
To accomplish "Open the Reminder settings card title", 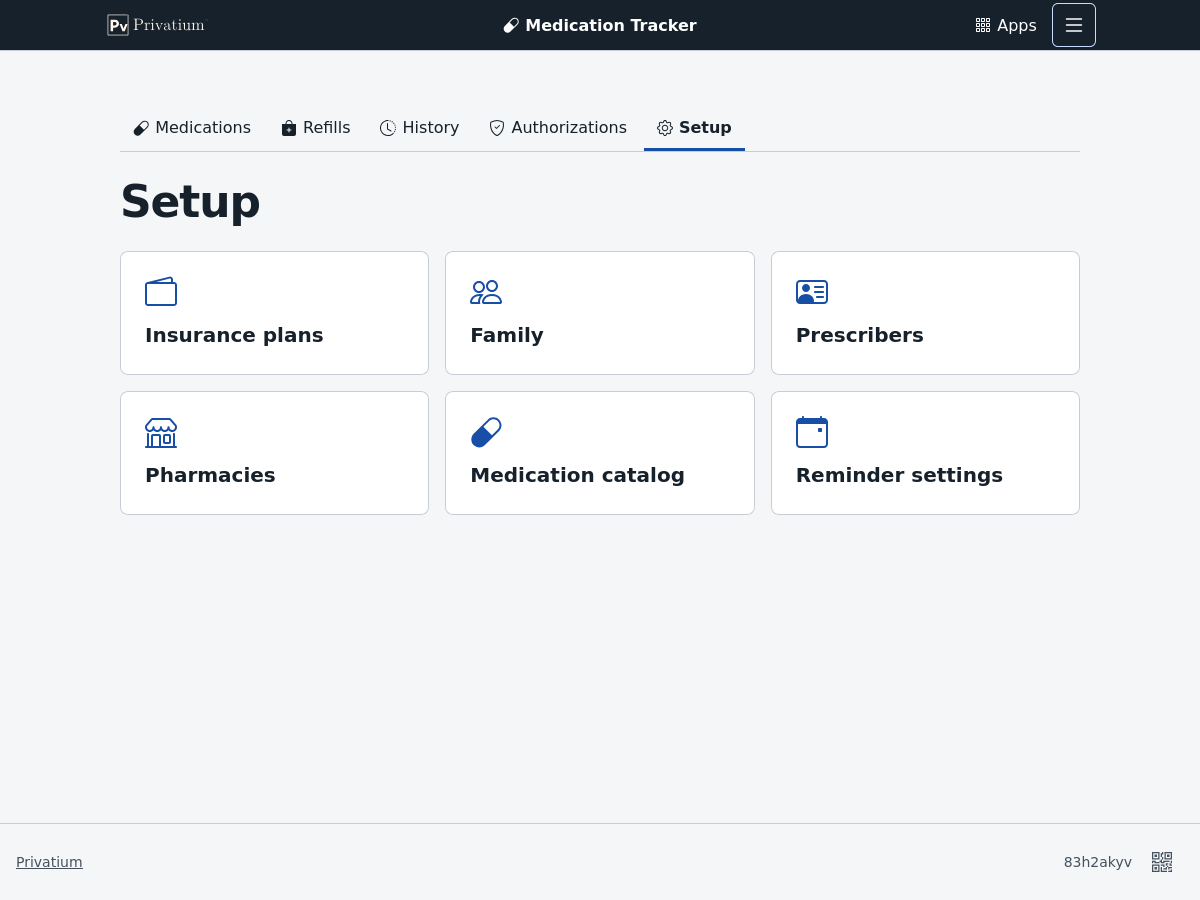I will 899,475.
